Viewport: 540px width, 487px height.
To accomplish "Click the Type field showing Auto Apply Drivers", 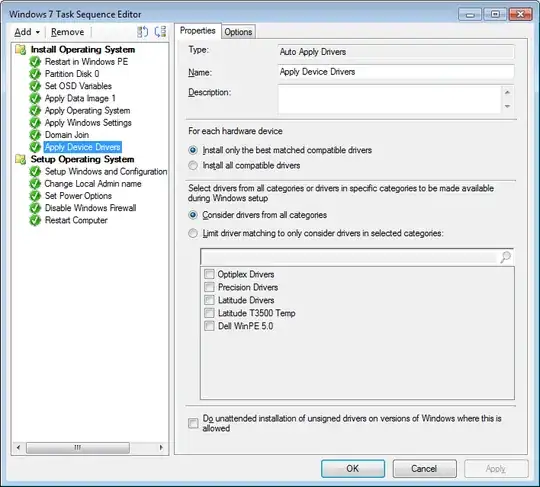I will tap(396, 52).
